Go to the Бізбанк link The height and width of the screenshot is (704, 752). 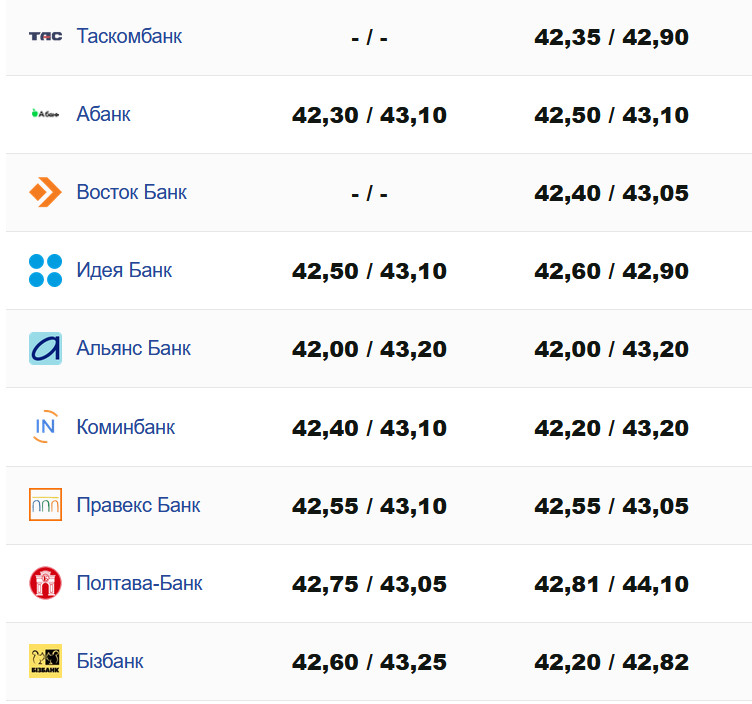109,661
